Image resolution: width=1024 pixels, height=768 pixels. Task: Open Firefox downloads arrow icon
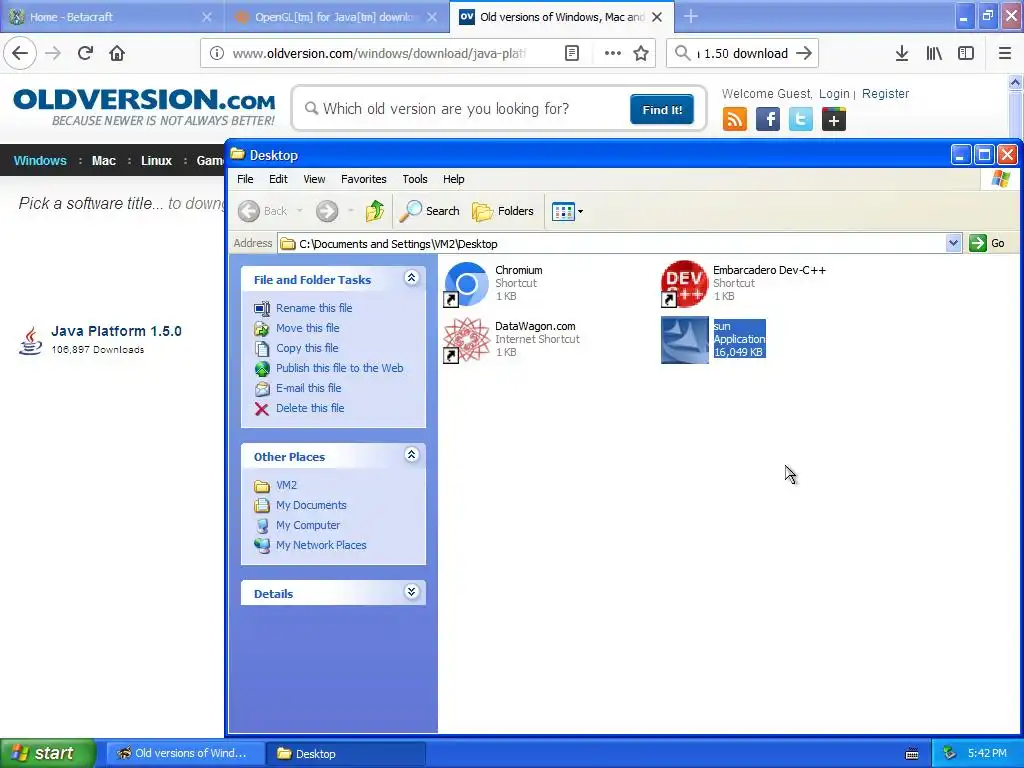click(x=901, y=53)
